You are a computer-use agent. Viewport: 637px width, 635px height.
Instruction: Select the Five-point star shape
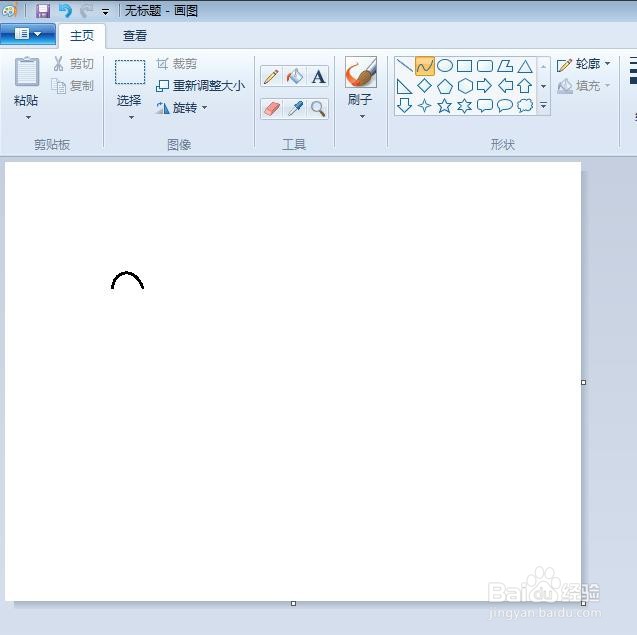point(444,106)
